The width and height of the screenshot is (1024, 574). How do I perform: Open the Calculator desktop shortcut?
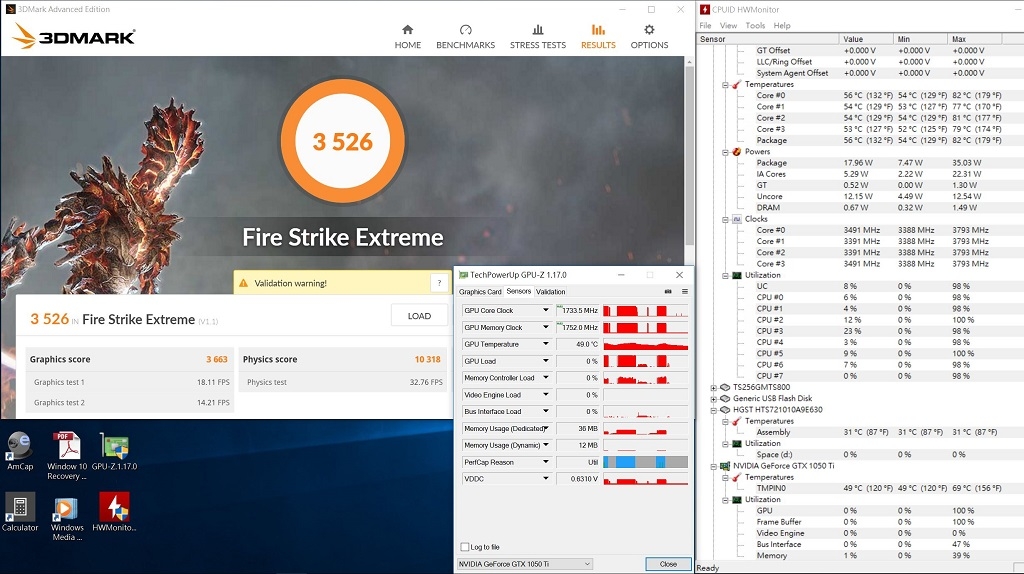point(20,513)
